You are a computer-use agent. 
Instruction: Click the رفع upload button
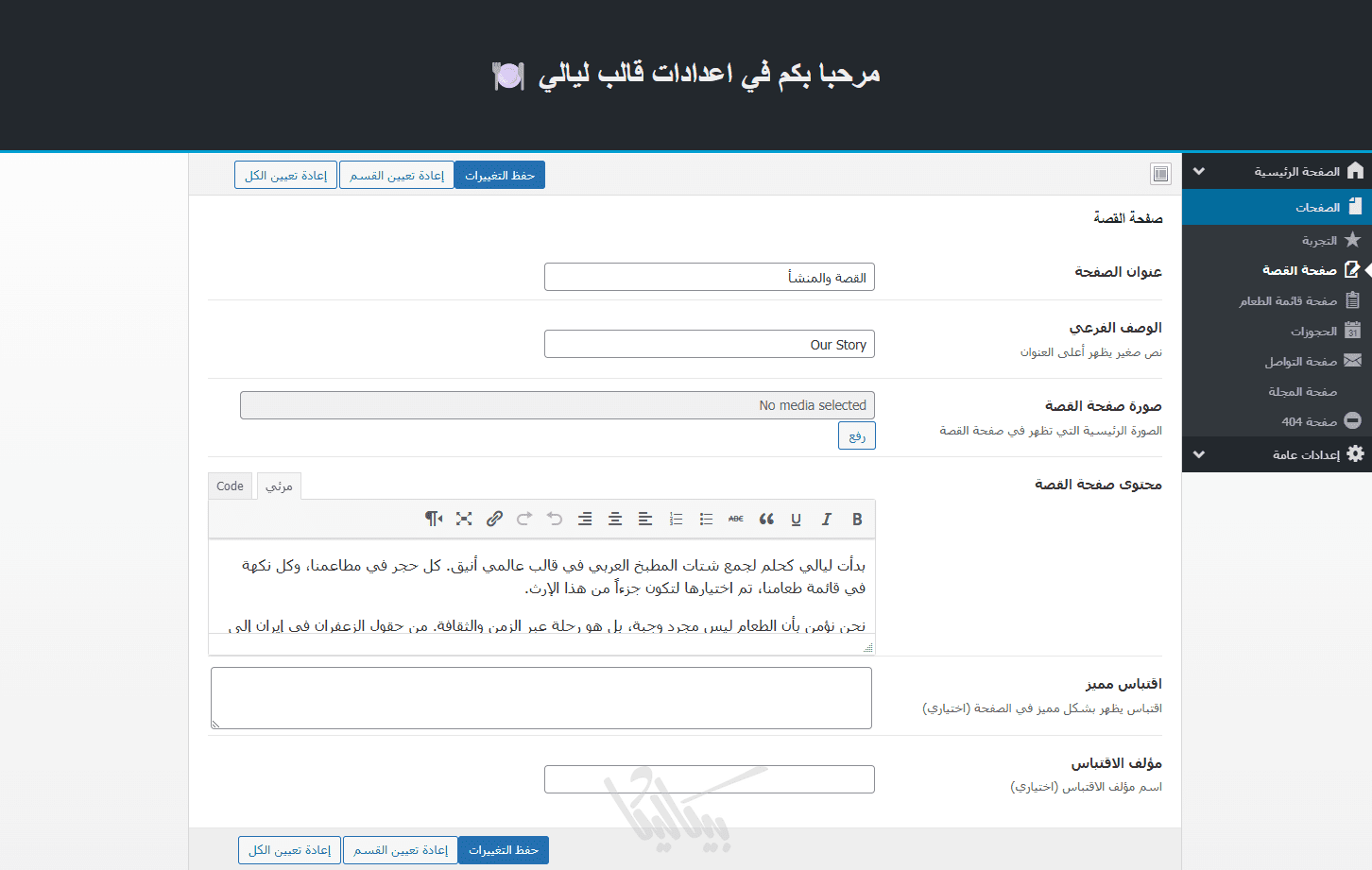(856, 436)
